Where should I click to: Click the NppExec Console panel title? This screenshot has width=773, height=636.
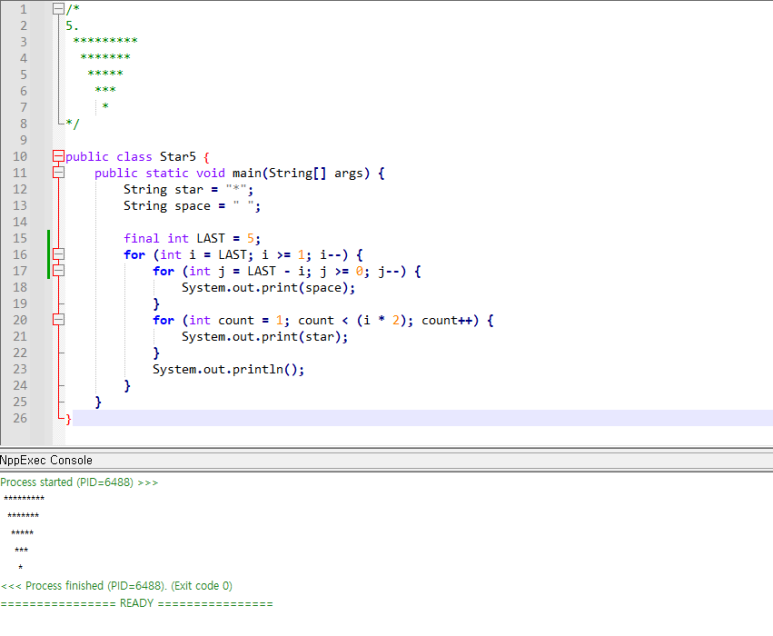[x=46, y=460]
